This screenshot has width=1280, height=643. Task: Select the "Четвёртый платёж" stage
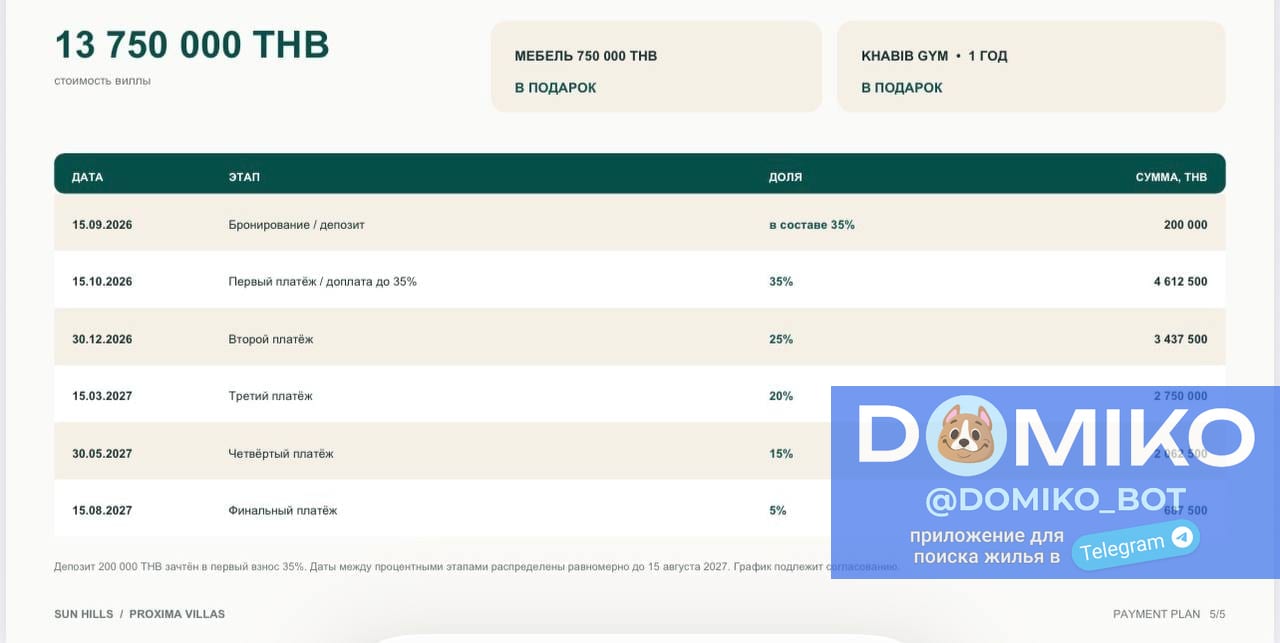281,454
